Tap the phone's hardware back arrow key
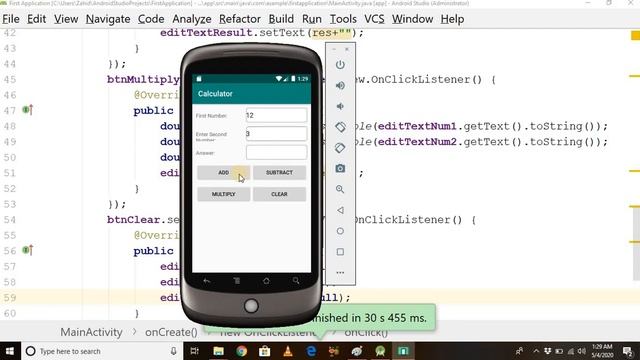The height and width of the screenshot is (360, 640). [207, 281]
